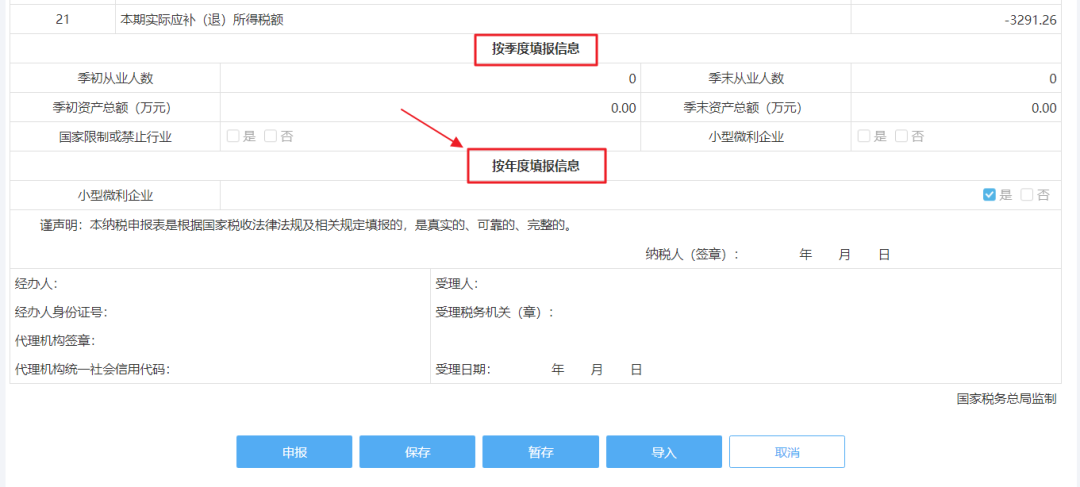Click the 保存 save button
Image resolution: width=1080 pixels, height=487 pixels.
[x=417, y=452]
